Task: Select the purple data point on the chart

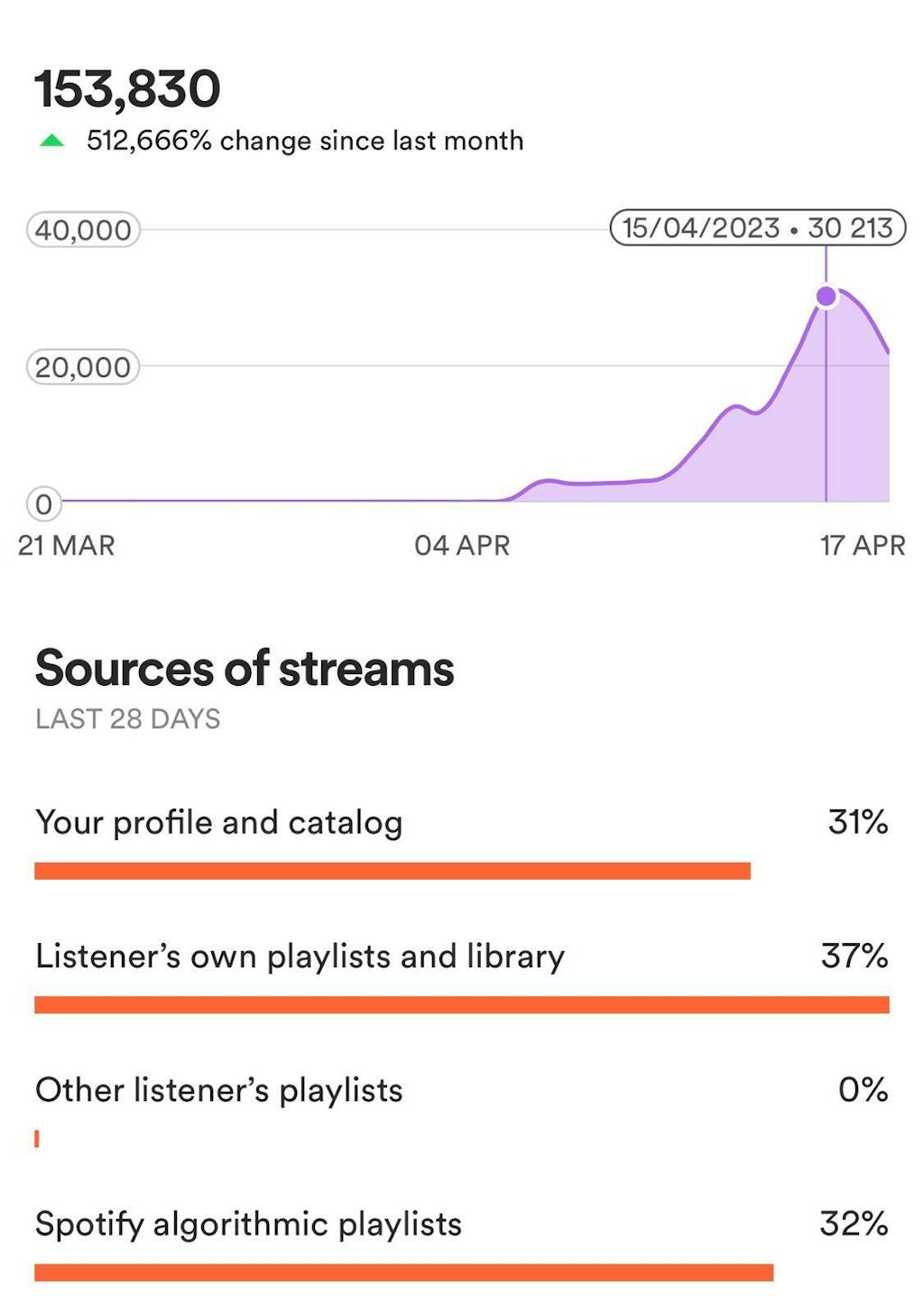Action: tap(826, 295)
